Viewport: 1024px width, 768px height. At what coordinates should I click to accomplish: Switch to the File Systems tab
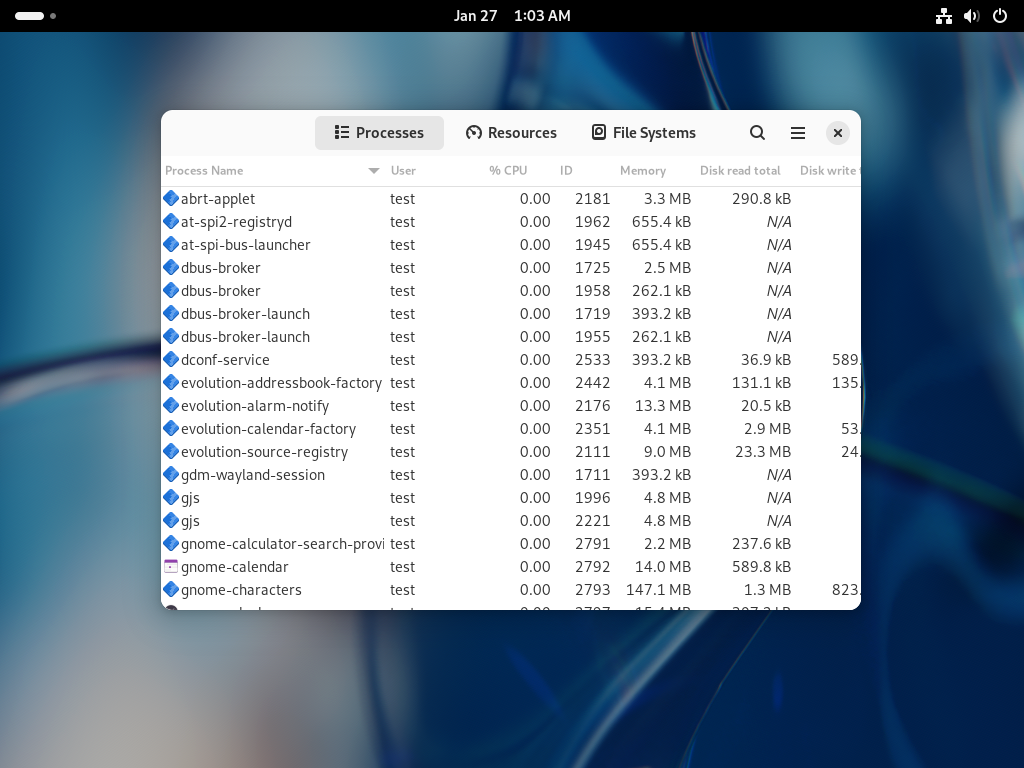[644, 133]
